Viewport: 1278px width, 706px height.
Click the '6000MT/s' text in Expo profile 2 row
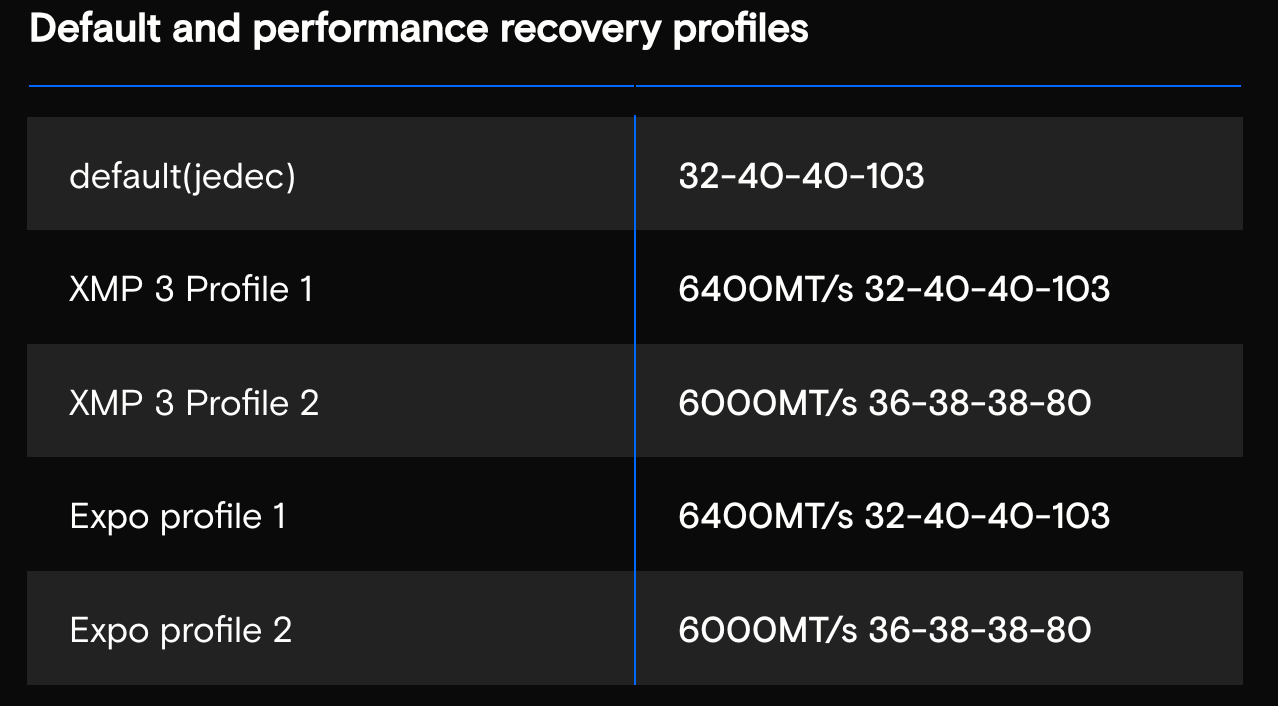point(767,631)
